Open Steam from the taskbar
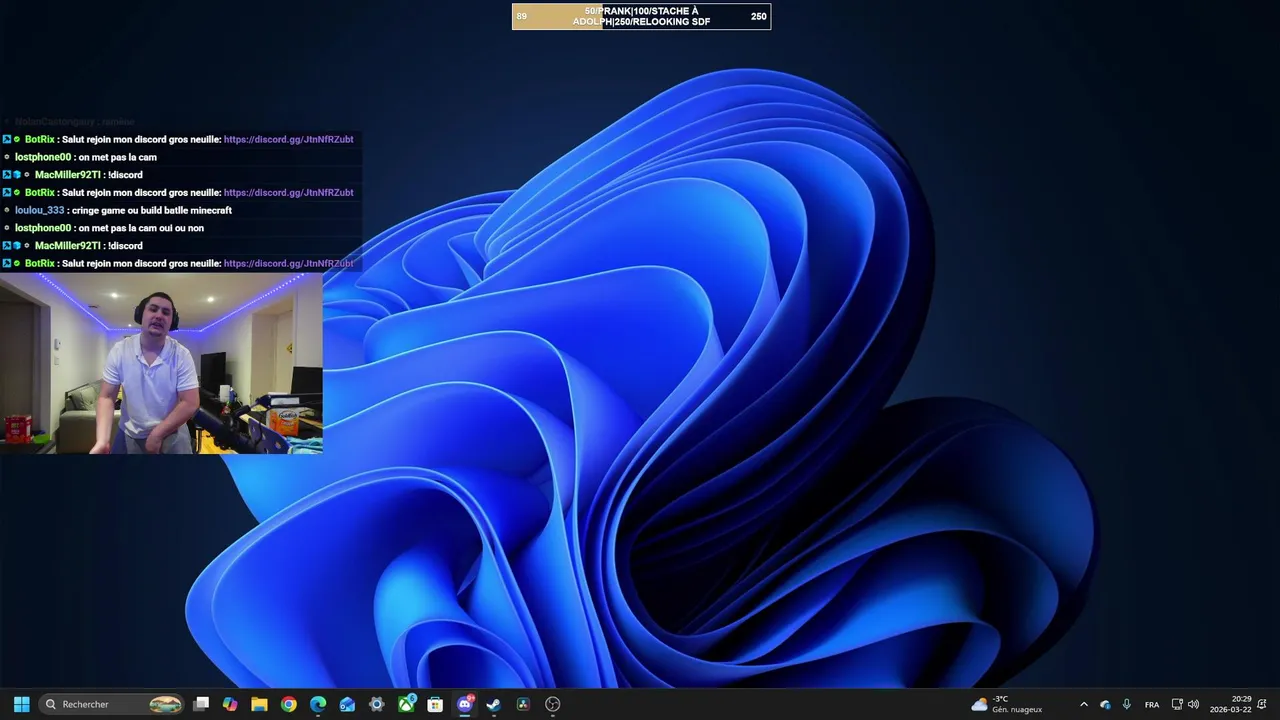Image resolution: width=1280 pixels, height=720 pixels. pos(494,704)
